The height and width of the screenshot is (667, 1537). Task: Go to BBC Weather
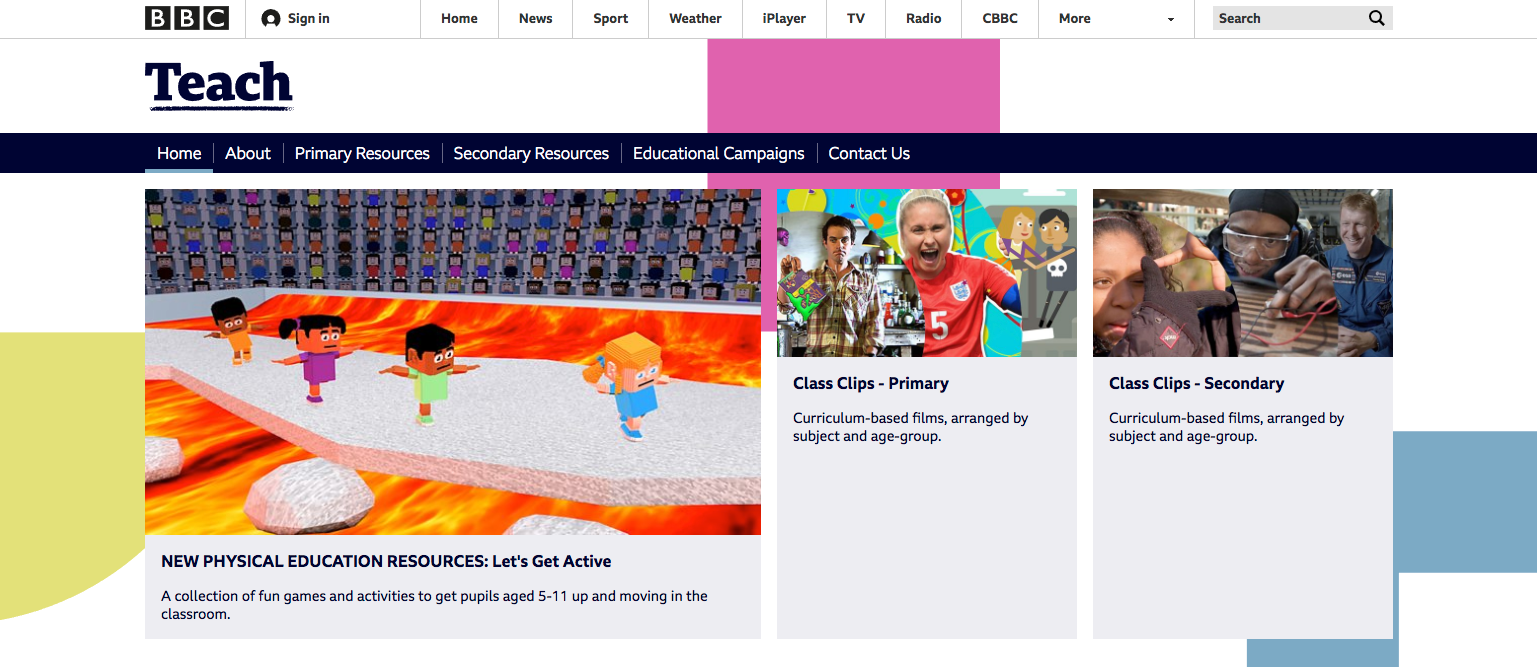695,18
